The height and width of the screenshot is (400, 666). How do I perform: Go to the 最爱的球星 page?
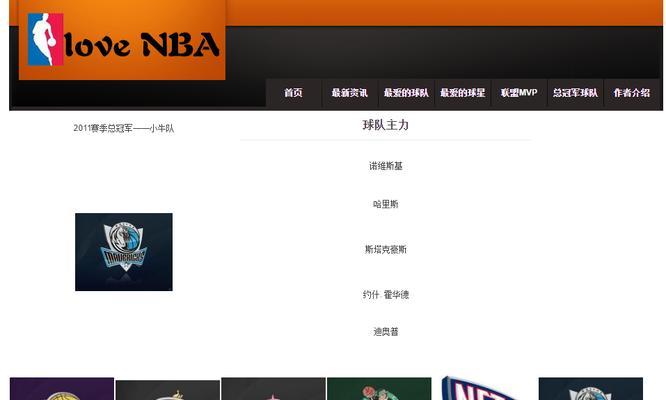click(x=463, y=93)
